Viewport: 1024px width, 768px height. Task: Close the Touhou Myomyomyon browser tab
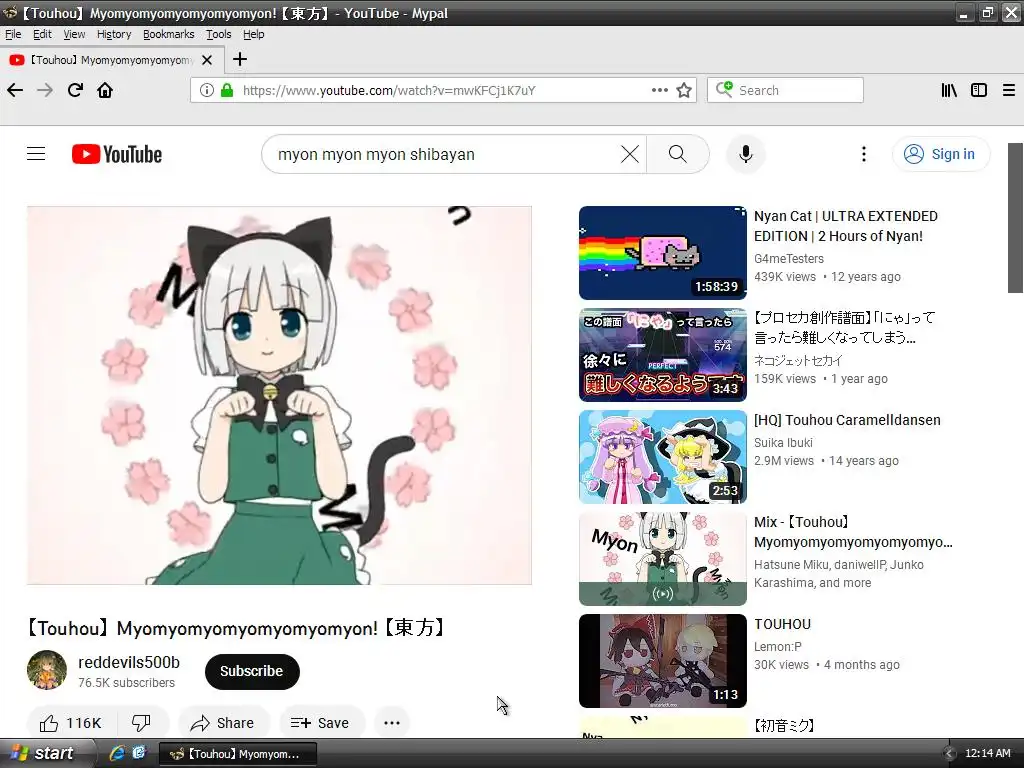point(207,60)
